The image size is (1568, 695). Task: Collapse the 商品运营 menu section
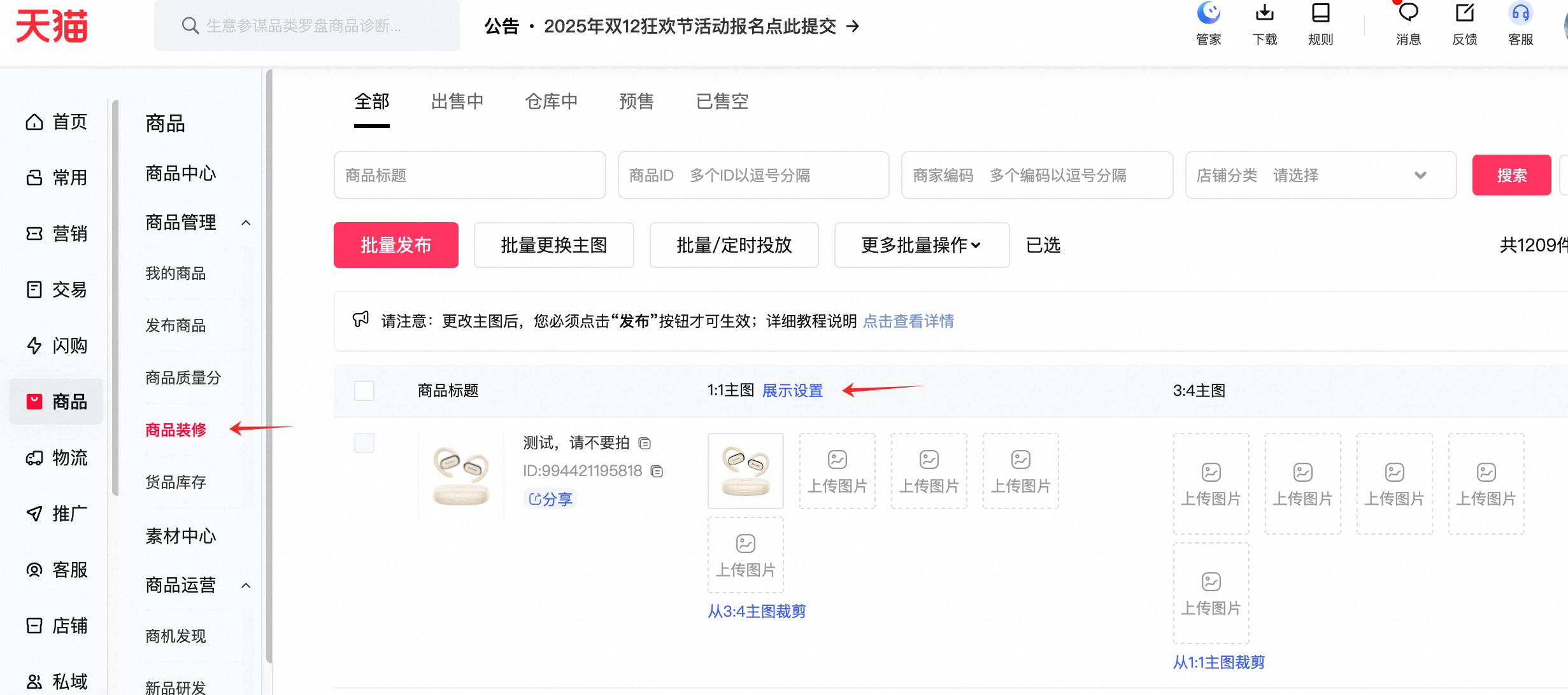(x=246, y=586)
